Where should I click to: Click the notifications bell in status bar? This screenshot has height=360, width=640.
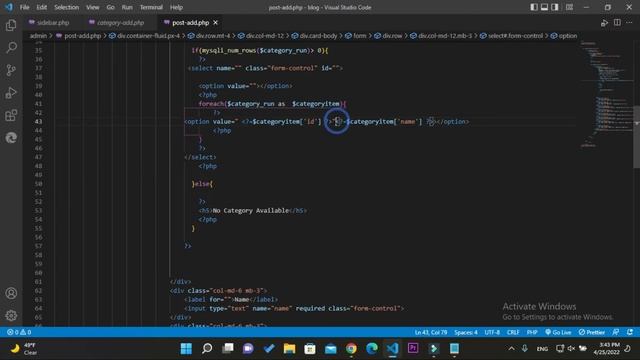pos(630,332)
